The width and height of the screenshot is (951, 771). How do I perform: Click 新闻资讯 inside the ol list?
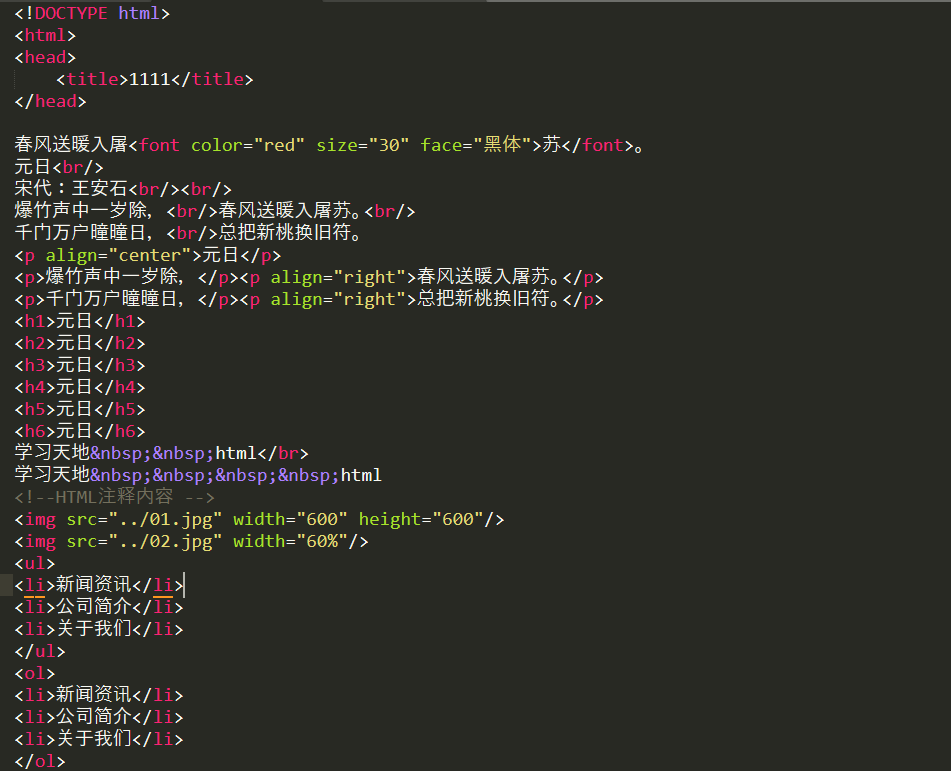[x=93, y=695]
